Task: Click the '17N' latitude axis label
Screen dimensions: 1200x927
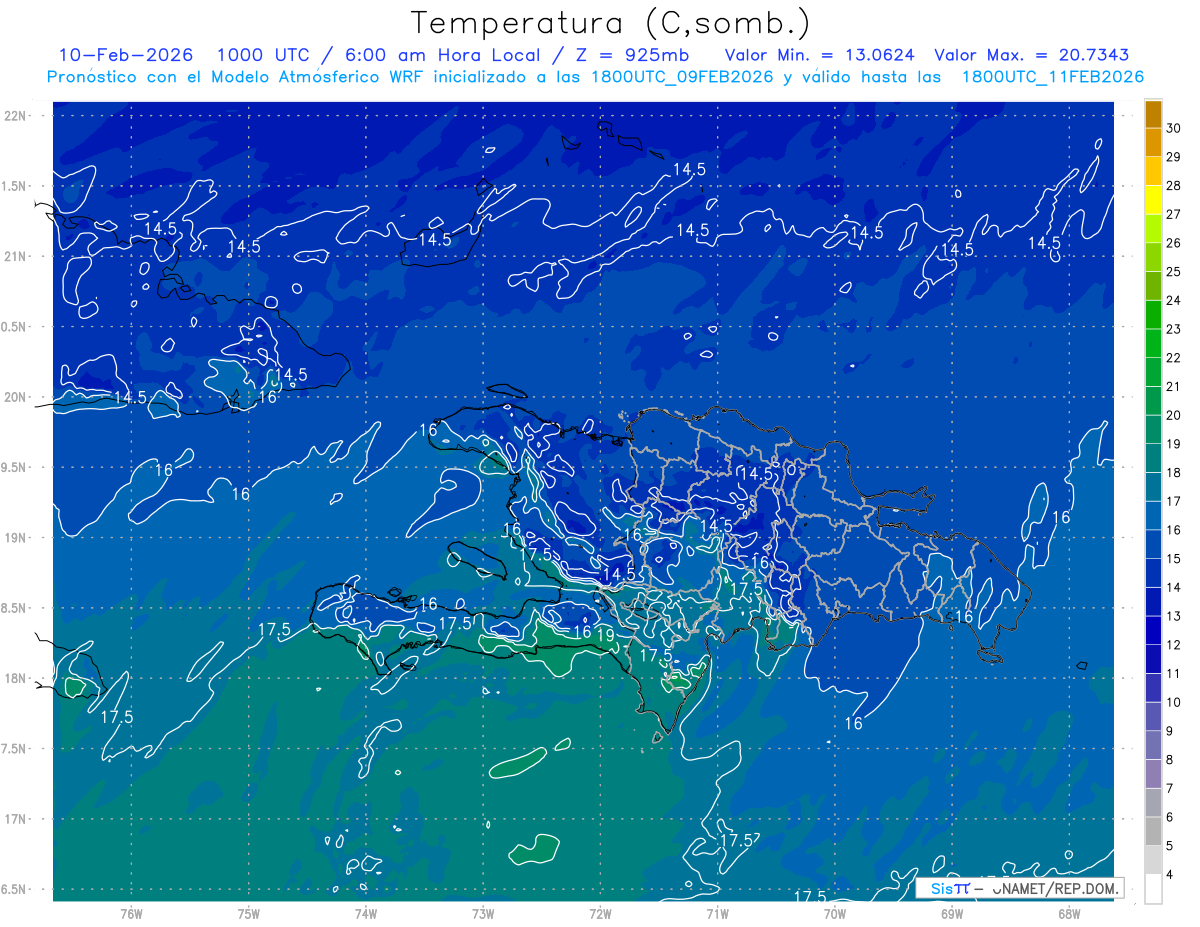Action: pyautogui.click(x=13, y=819)
